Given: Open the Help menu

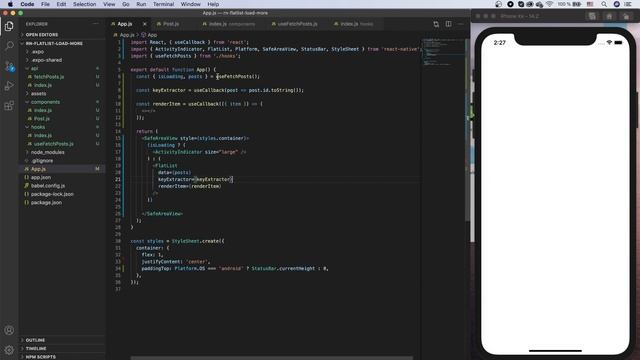Looking at the screenshot, I should [x=213, y=4].
